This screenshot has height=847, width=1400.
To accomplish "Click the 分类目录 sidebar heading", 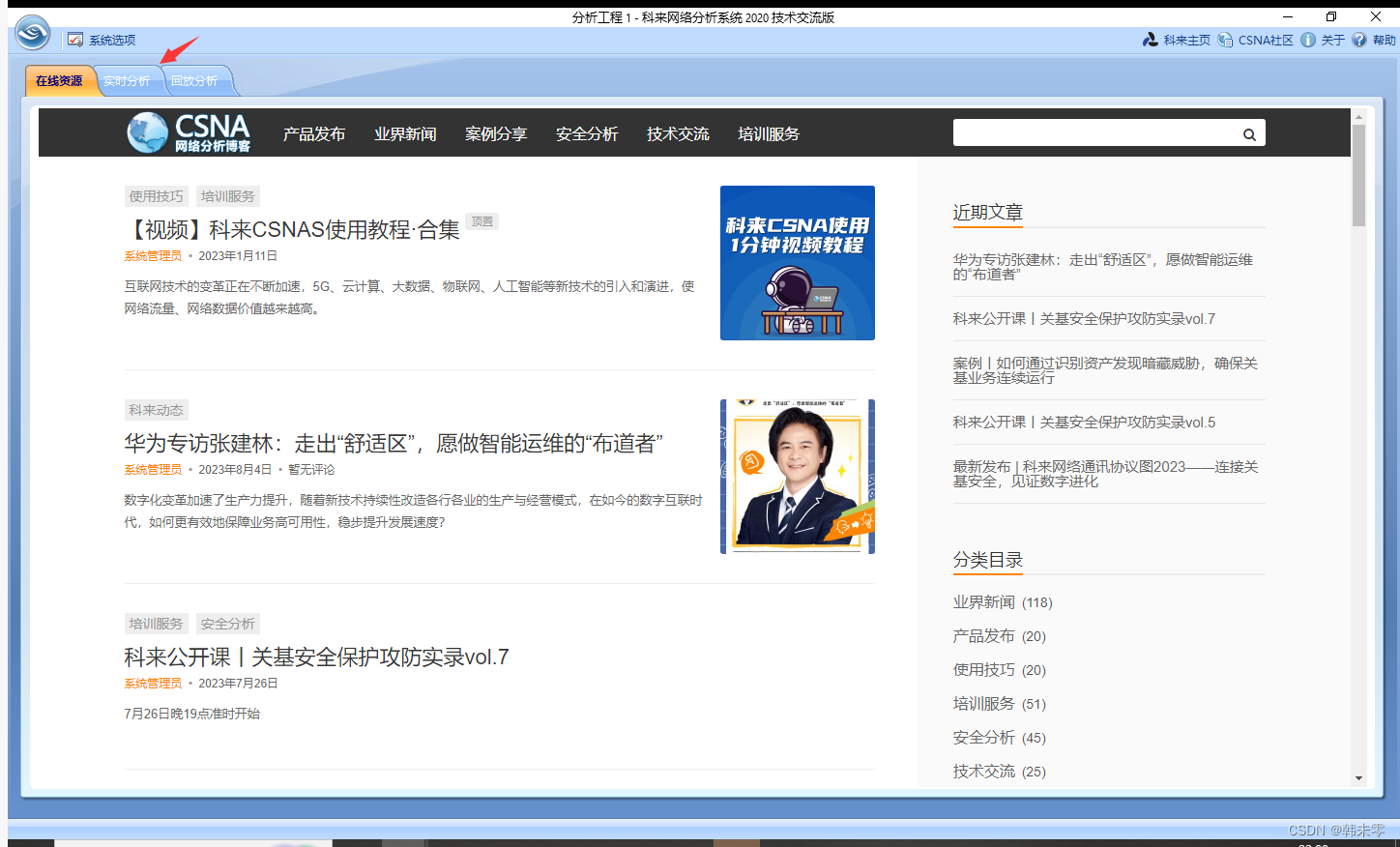I will [987, 560].
